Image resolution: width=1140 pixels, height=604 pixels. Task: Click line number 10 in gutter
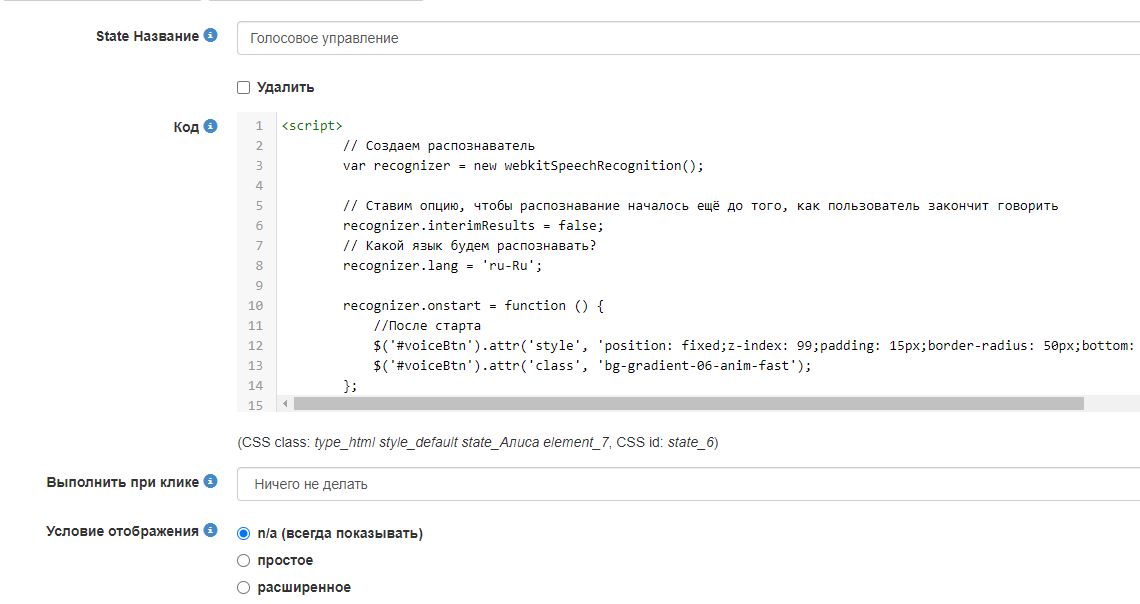(x=255, y=305)
